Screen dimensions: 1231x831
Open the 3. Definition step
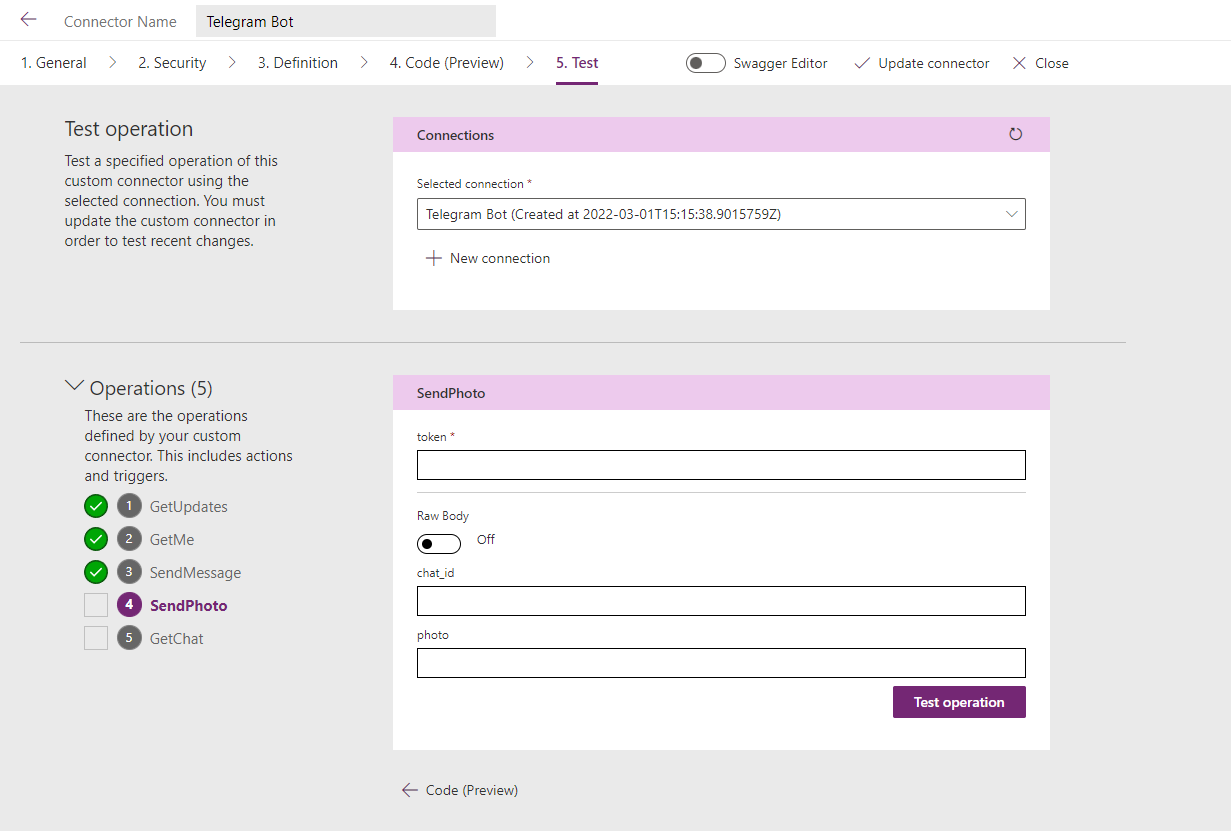(x=298, y=63)
